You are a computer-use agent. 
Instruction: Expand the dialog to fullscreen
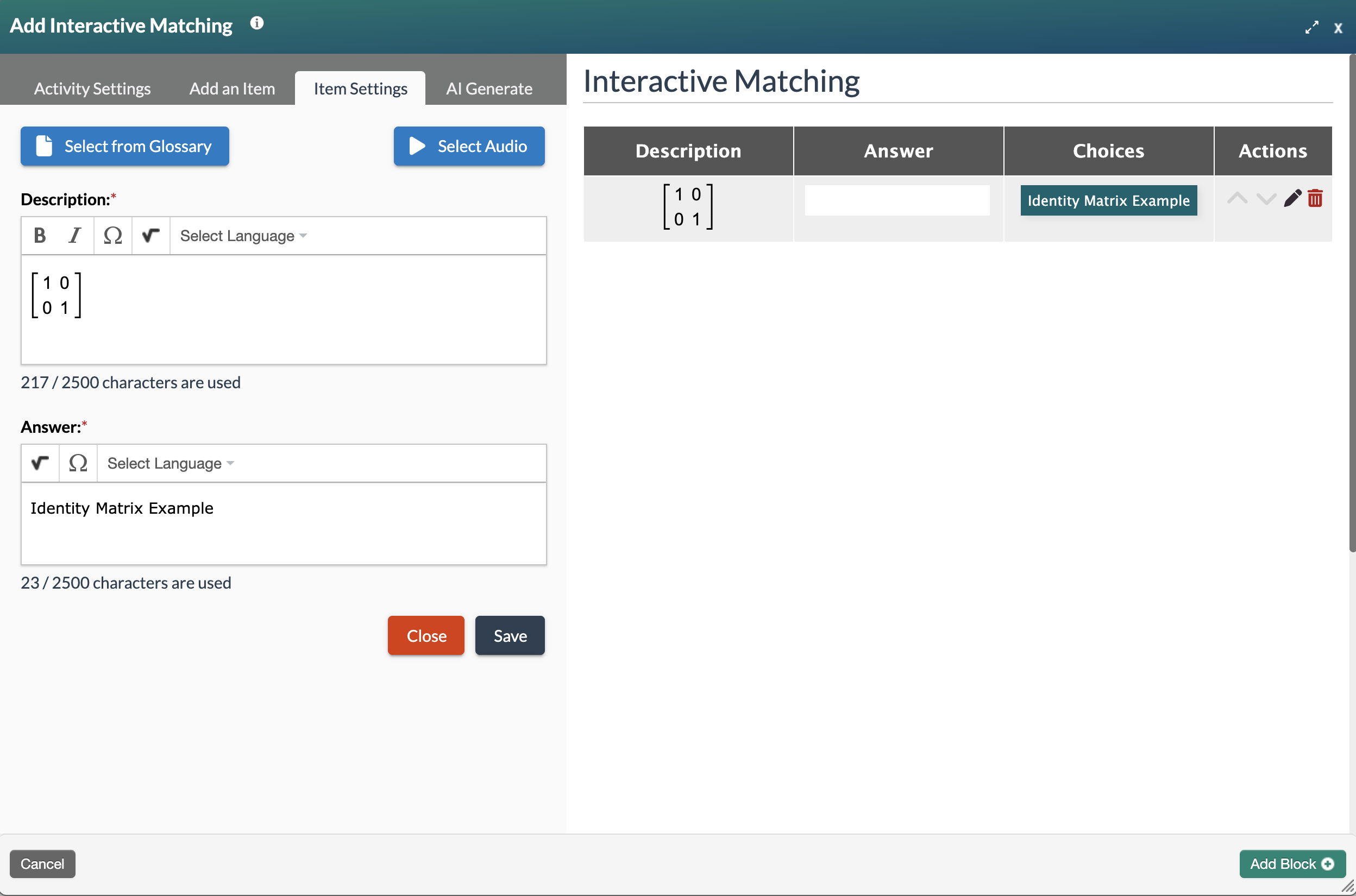1312,27
